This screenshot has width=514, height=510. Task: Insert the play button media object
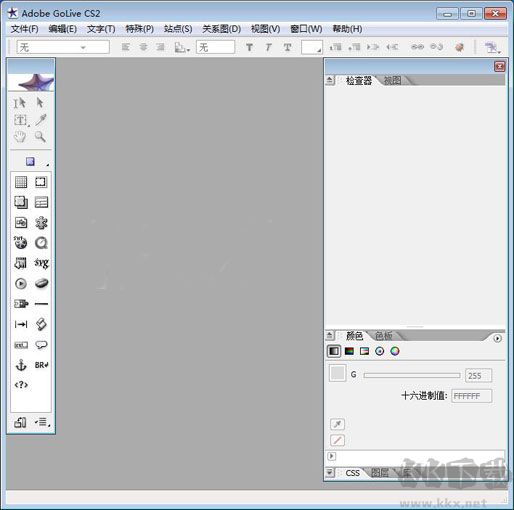click(21, 284)
